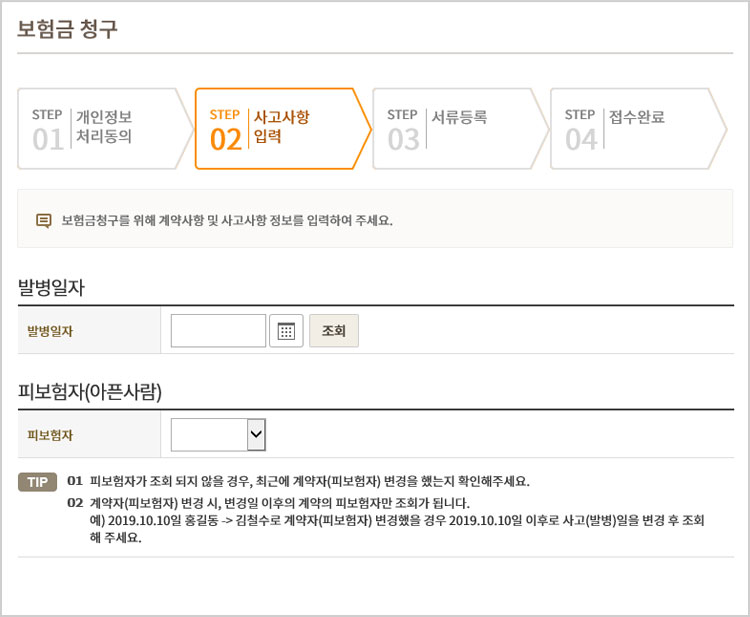This screenshot has width=750, height=617.
Task: Click the notice message icon
Action: 44,220
